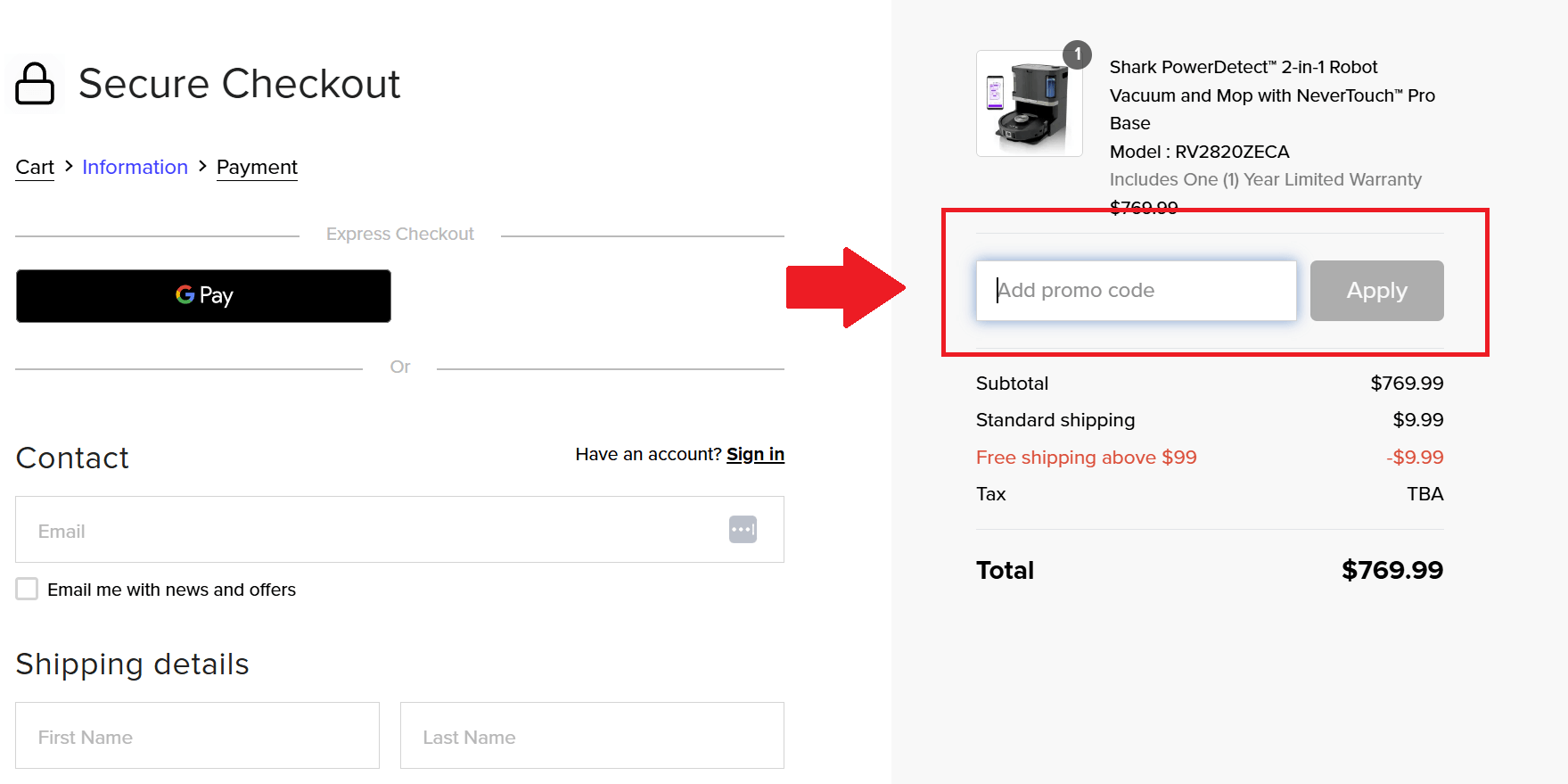The image size is (1568, 784).
Task: Click the password manager icon in Email field
Action: coord(743,529)
